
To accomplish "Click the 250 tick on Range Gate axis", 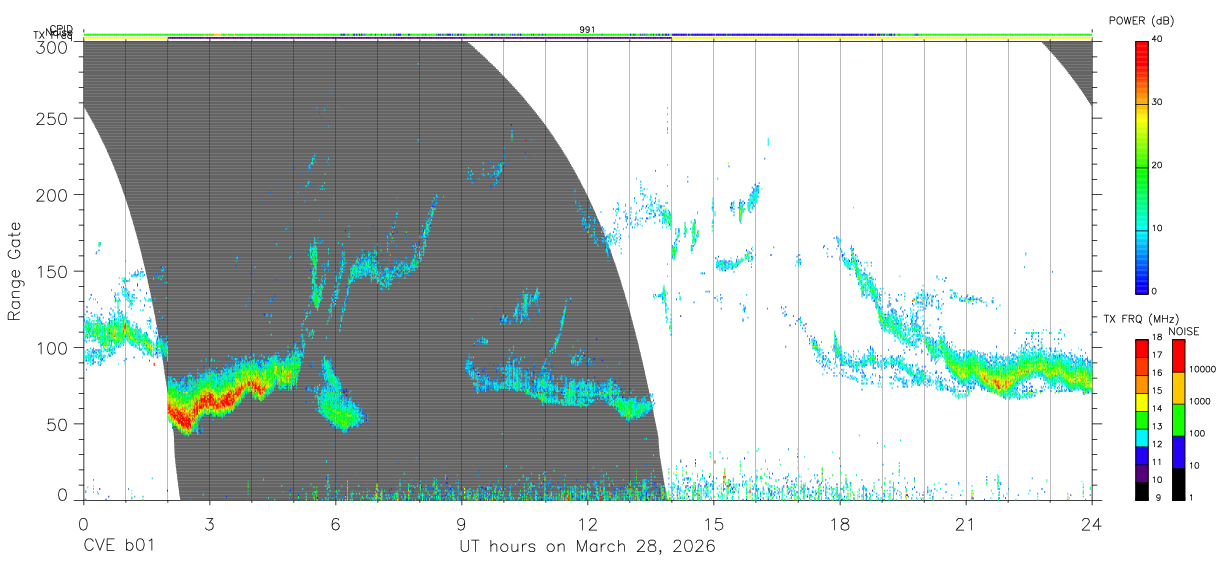I will [x=53, y=118].
